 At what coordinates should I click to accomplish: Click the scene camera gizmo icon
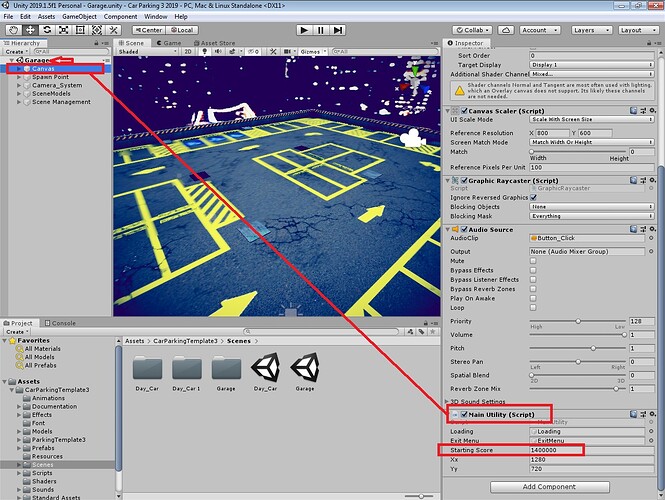point(413,138)
